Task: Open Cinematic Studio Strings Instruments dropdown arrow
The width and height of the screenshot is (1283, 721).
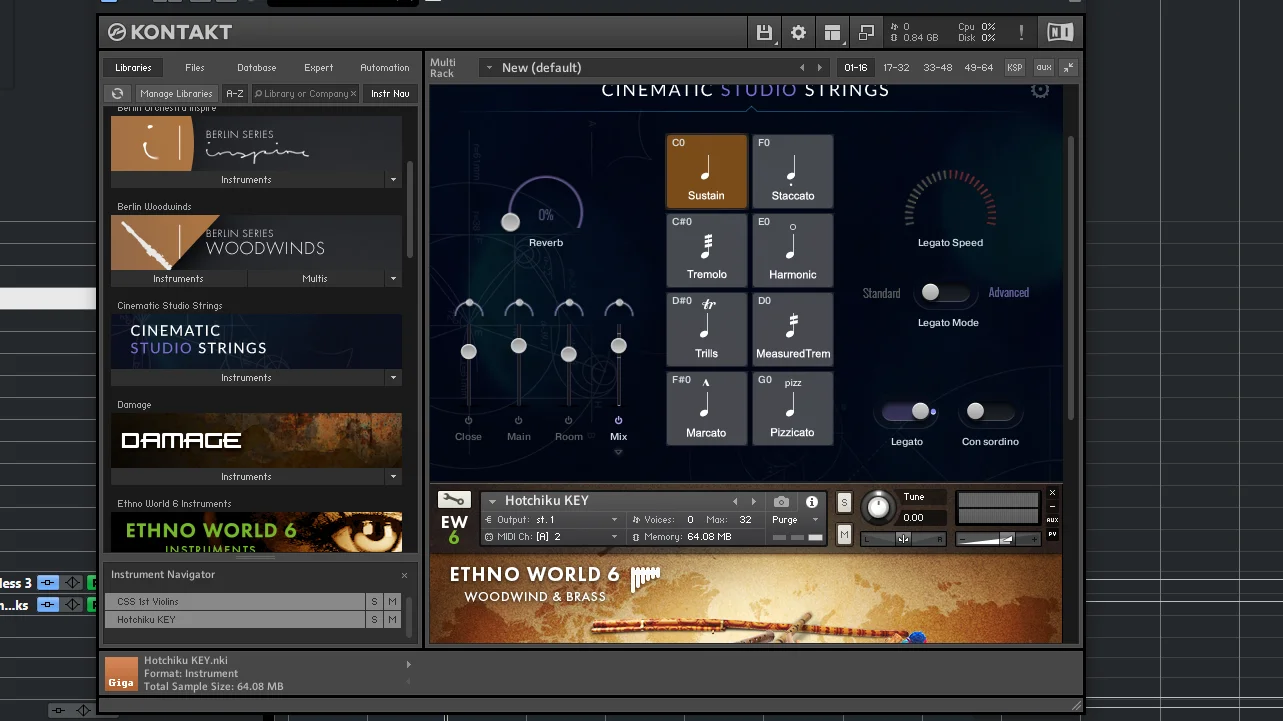Action: tap(393, 378)
